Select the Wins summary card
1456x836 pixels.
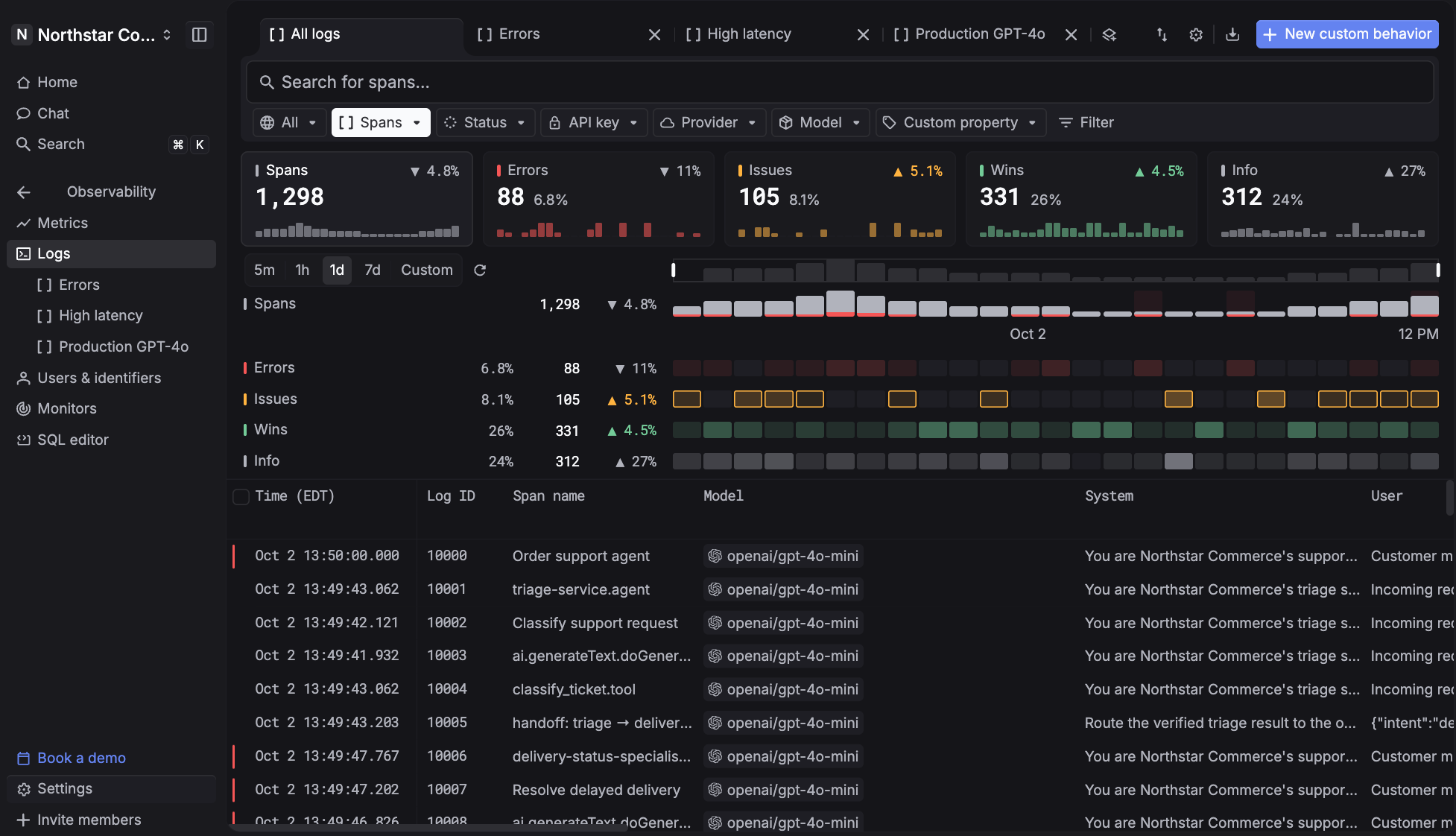[1081, 199]
